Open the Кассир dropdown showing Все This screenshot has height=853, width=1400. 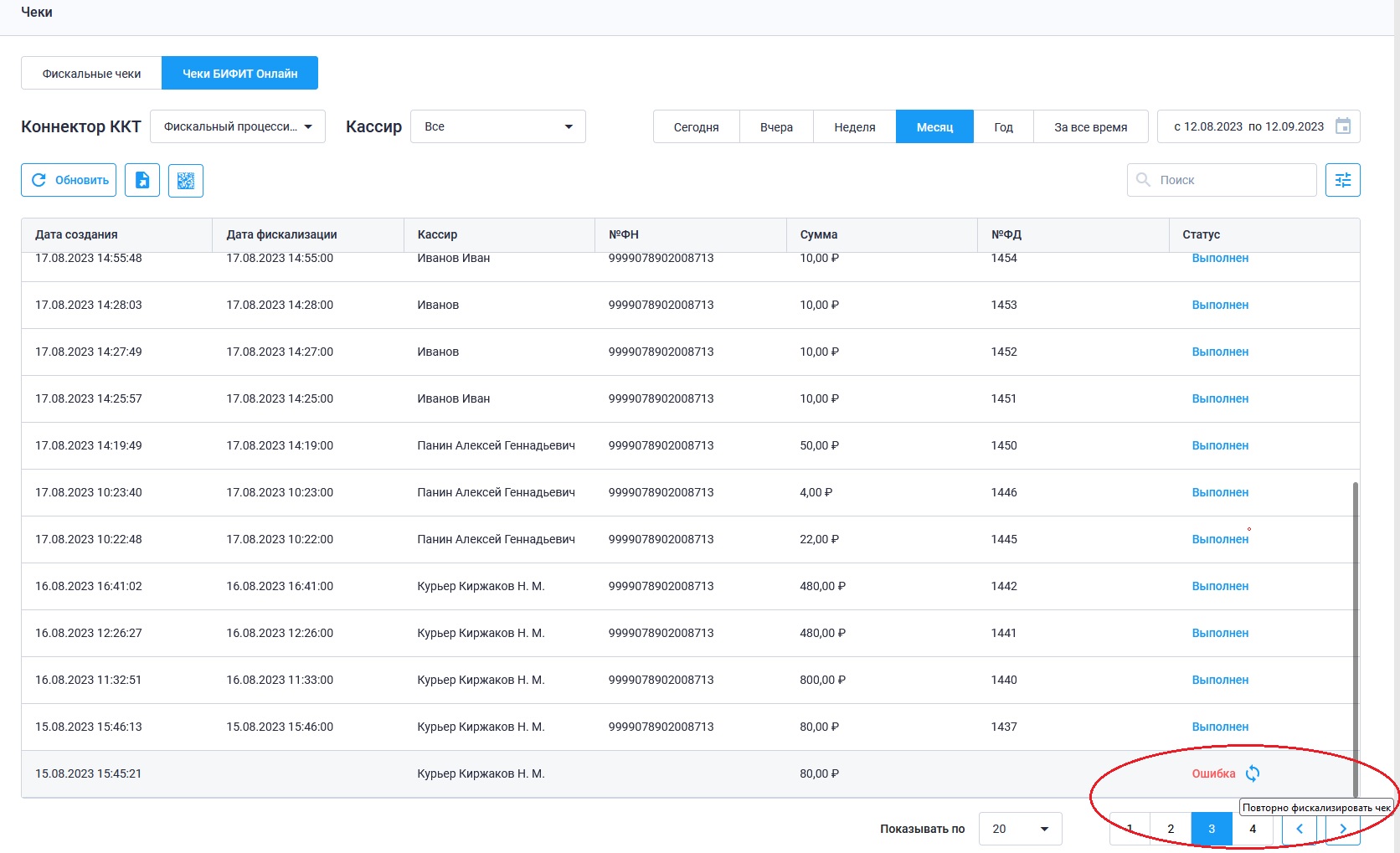[x=498, y=126]
